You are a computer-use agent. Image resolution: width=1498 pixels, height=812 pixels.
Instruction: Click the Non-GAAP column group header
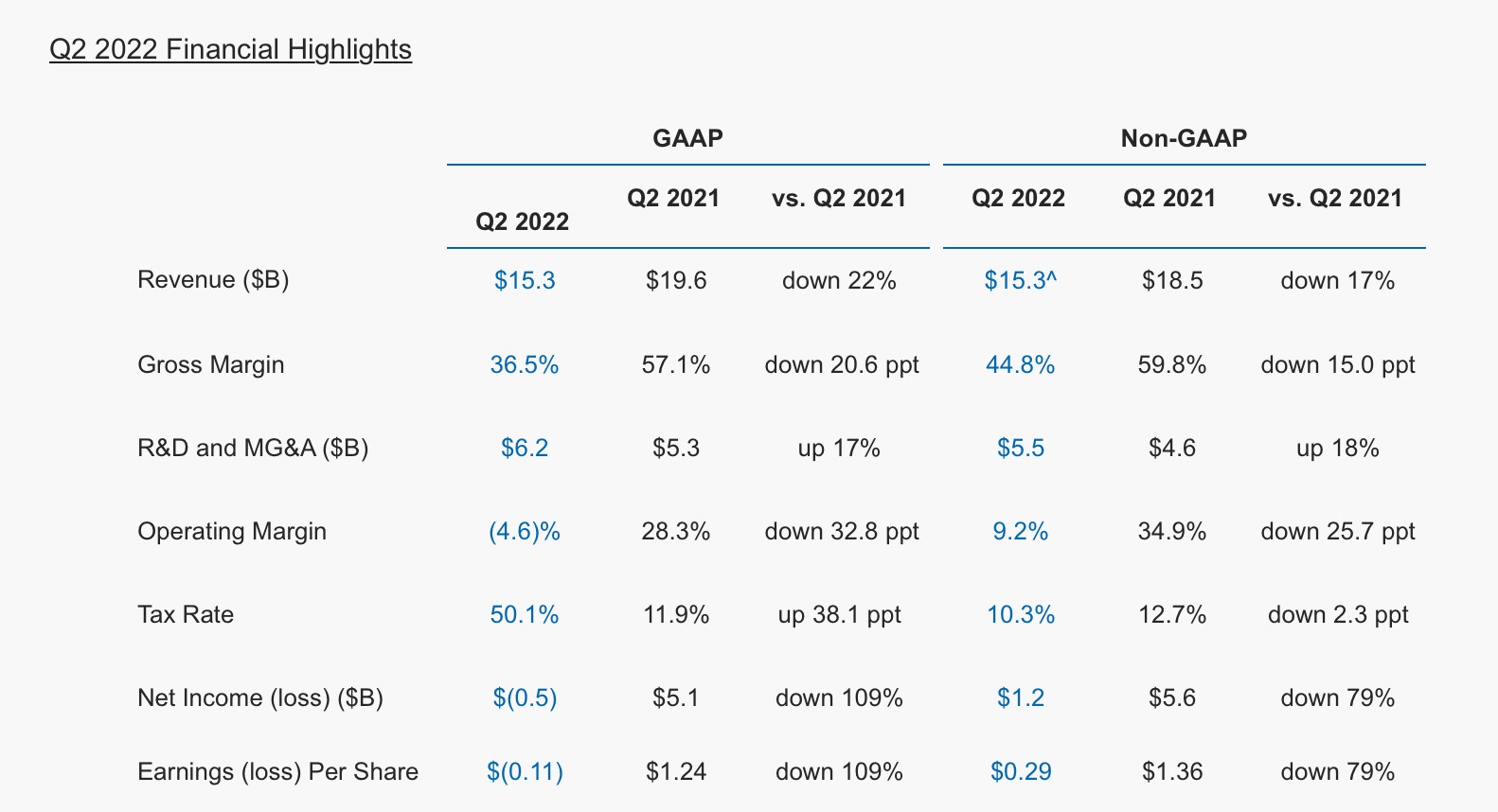click(1184, 138)
